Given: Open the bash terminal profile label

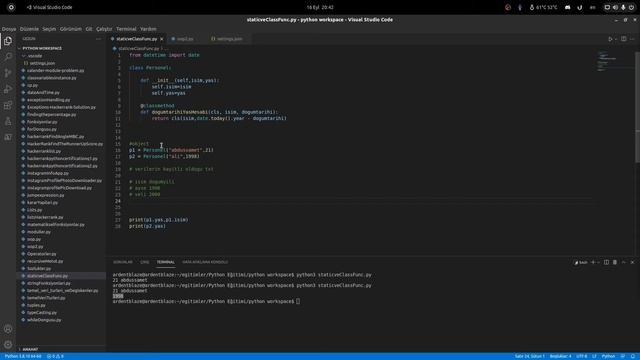Looking at the screenshot, I should (x=581, y=262).
